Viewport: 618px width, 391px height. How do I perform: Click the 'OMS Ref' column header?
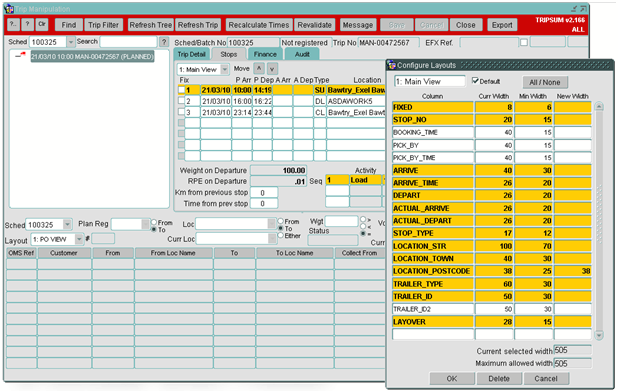pyautogui.click(x=21, y=253)
